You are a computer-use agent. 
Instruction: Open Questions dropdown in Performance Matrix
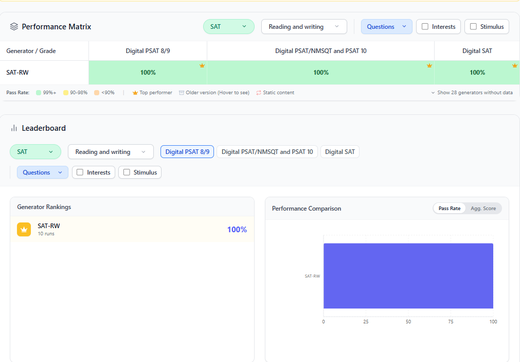387,27
